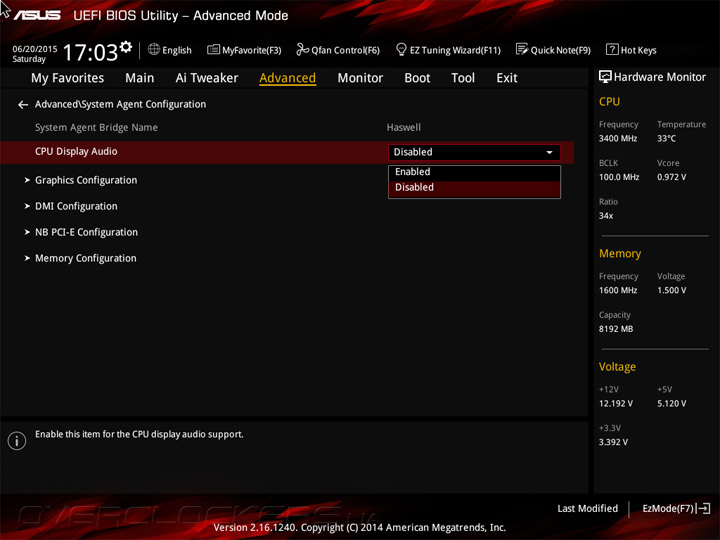Click the Haswell bridge name value
The height and width of the screenshot is (540, 720).
click(x=404, y=127)
